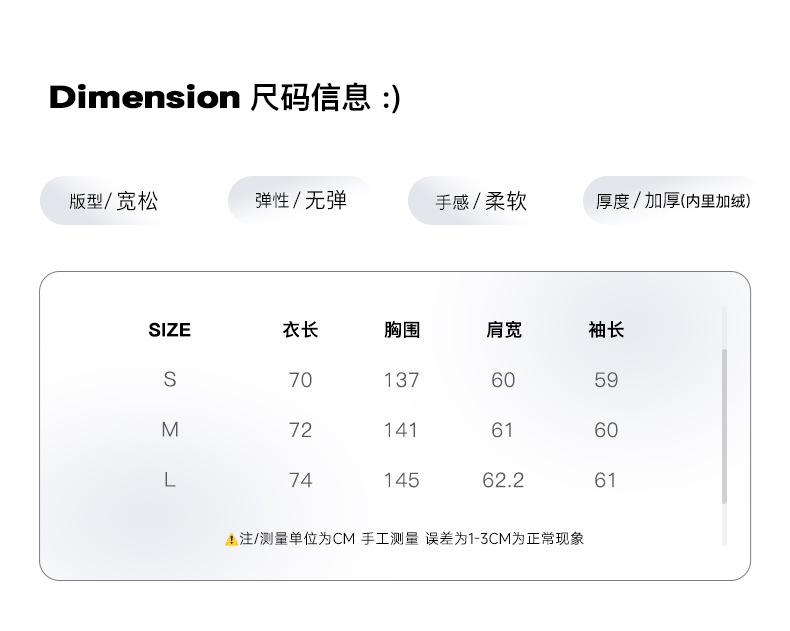Image resolution: width=790 pixels, height=631 pixels.
Task: Click the 肩宽 column header
Action: point(503,330)
